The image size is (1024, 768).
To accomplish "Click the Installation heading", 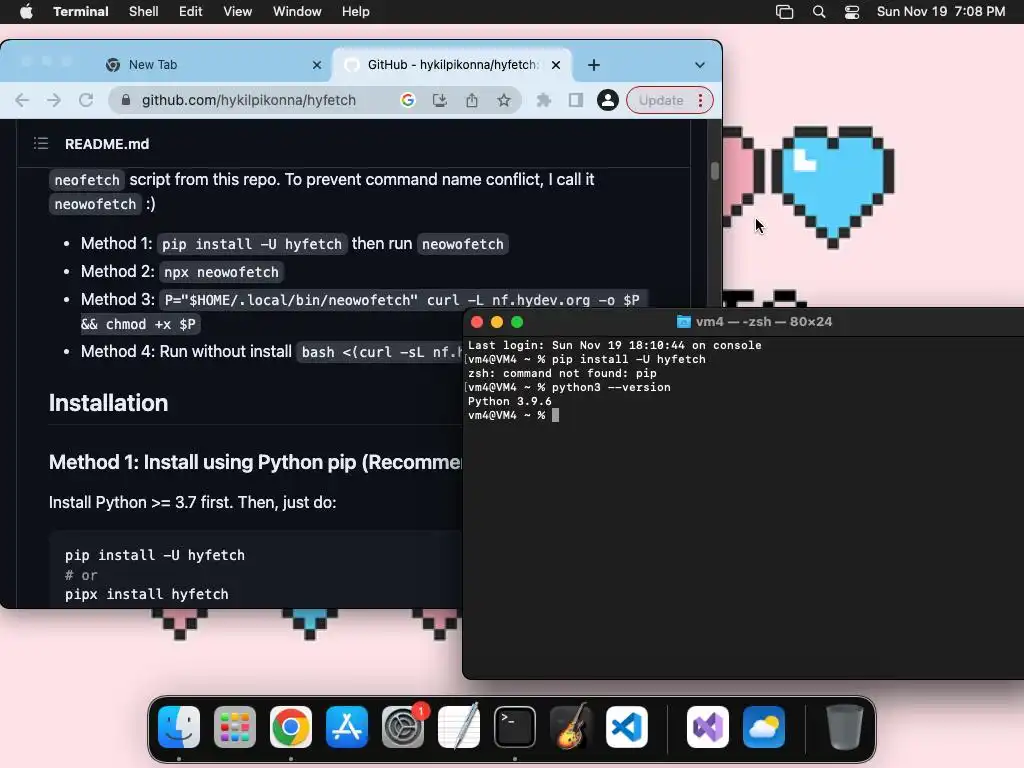I will (x=108, y=403).
